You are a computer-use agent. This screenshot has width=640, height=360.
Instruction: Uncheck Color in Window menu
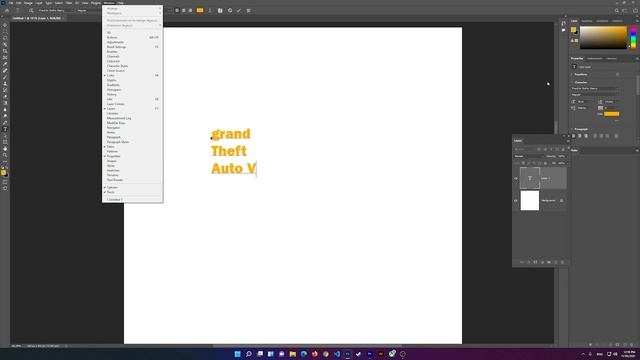132,76
